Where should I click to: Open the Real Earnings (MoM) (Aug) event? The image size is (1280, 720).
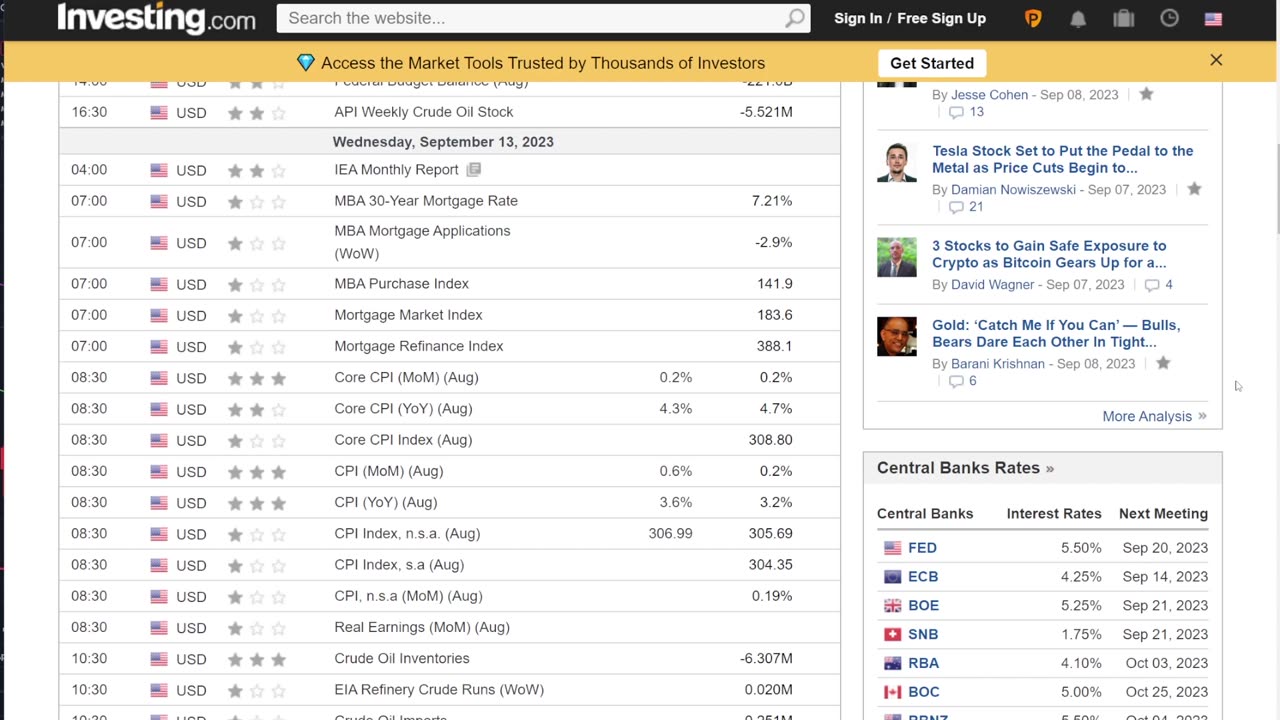[422, 627]
